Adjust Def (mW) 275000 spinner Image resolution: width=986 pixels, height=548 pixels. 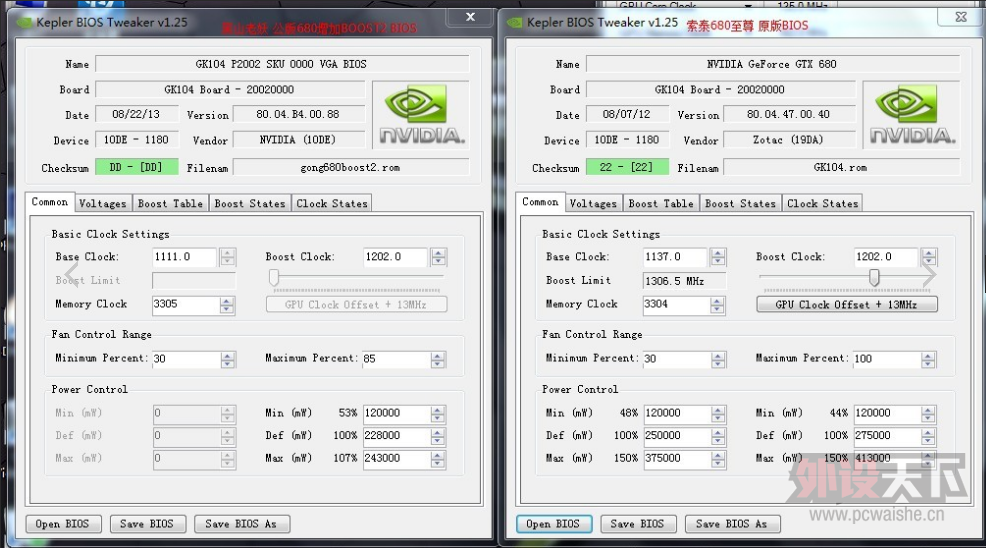(x=928, y=436)
